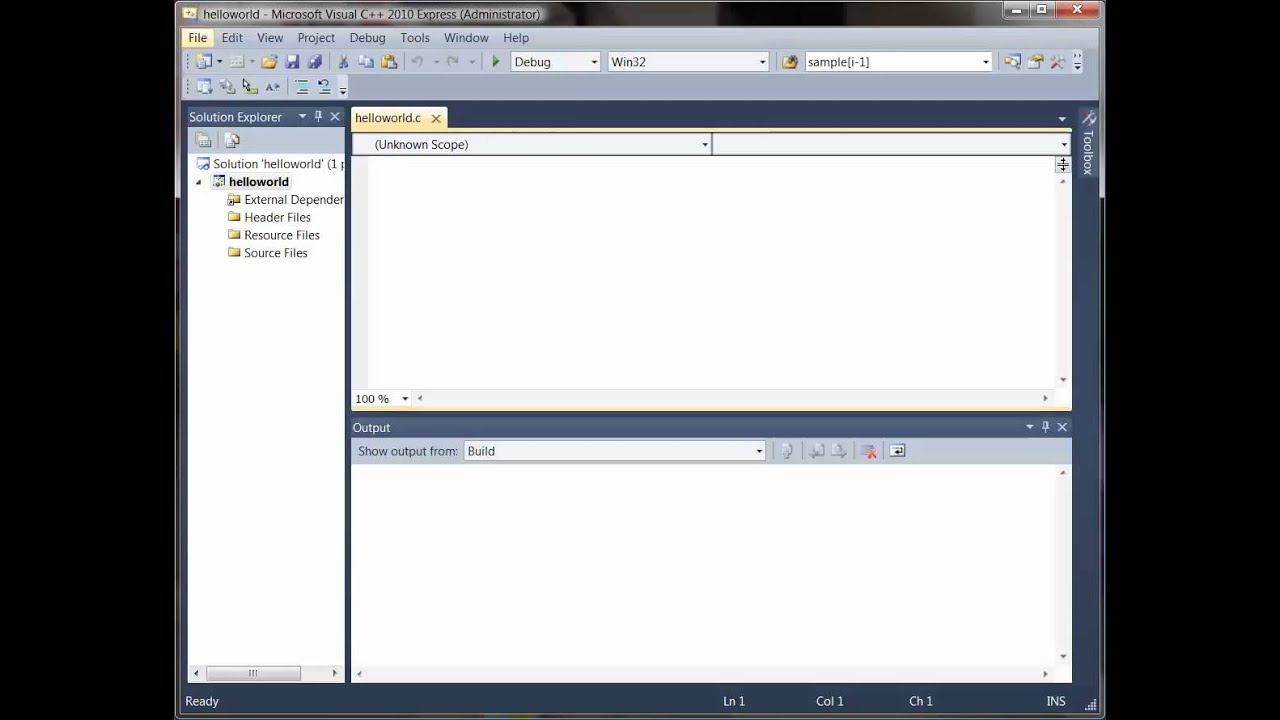Click the Display Parameter Info icon

point(227,87)
